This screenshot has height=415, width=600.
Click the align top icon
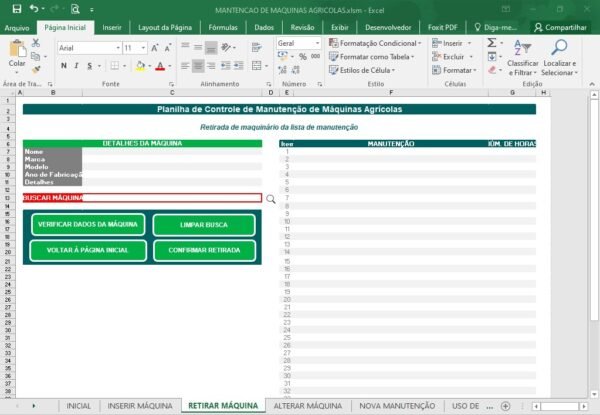(185, 47)
